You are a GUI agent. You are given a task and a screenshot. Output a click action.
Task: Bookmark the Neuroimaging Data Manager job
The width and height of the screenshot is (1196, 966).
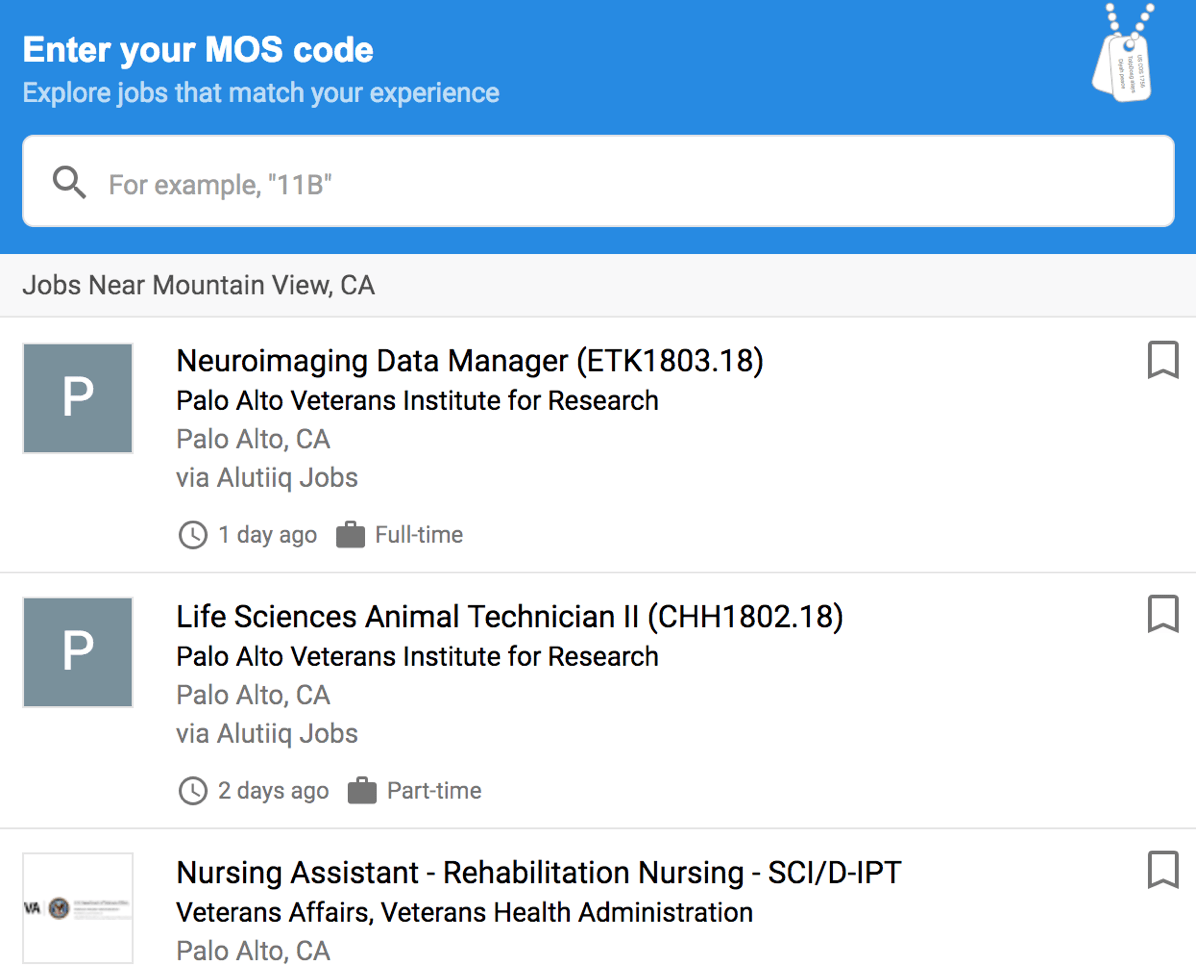pyautogui.click(x=1163, y=360)
